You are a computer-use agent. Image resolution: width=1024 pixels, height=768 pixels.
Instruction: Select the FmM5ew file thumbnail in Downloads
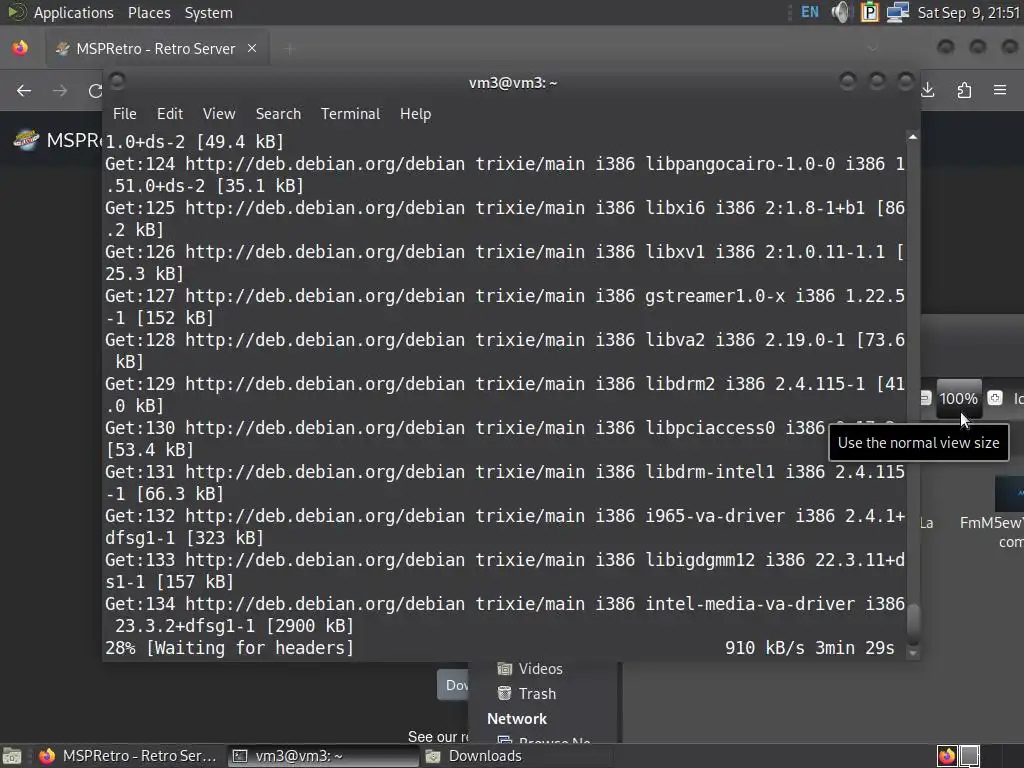coord(1010,494)
